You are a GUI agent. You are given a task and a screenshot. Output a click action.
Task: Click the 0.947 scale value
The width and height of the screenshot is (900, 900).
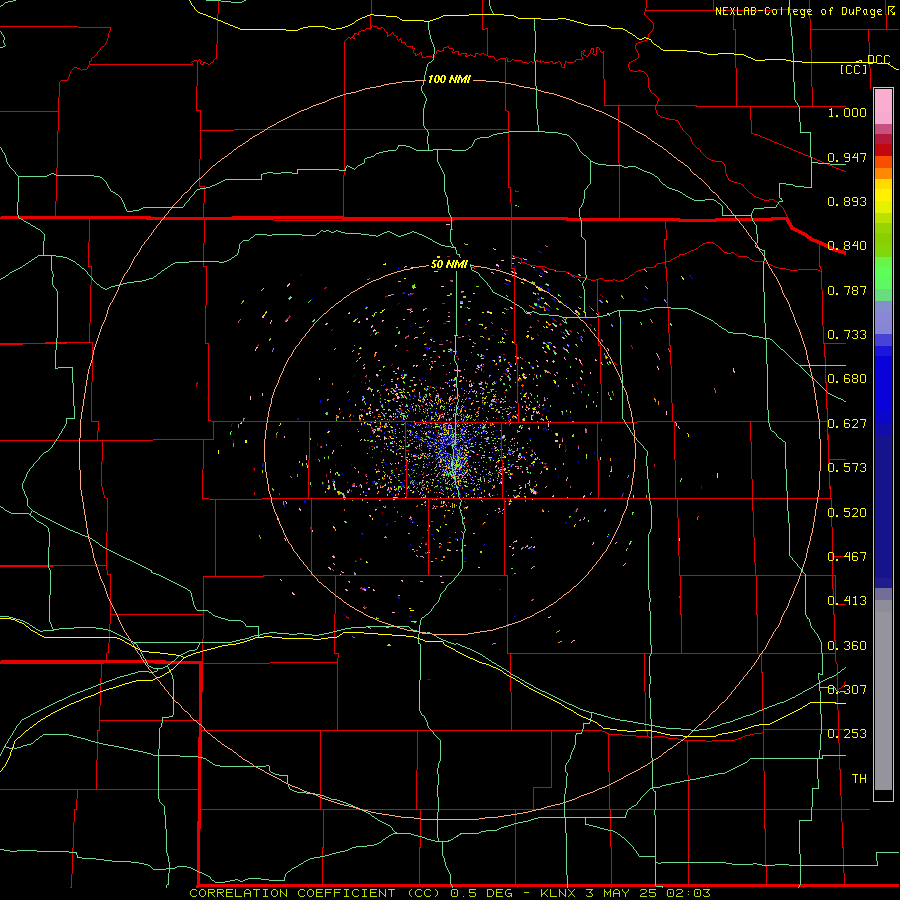(x=847, y=157)
